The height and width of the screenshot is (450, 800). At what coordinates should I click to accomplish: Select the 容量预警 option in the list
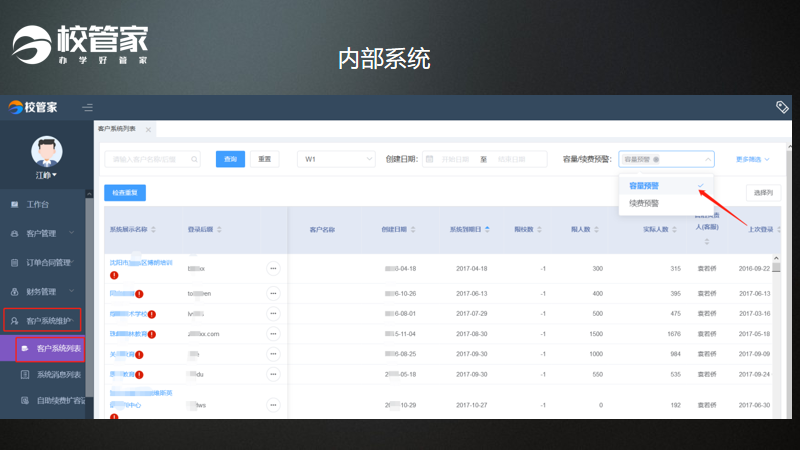666,186
